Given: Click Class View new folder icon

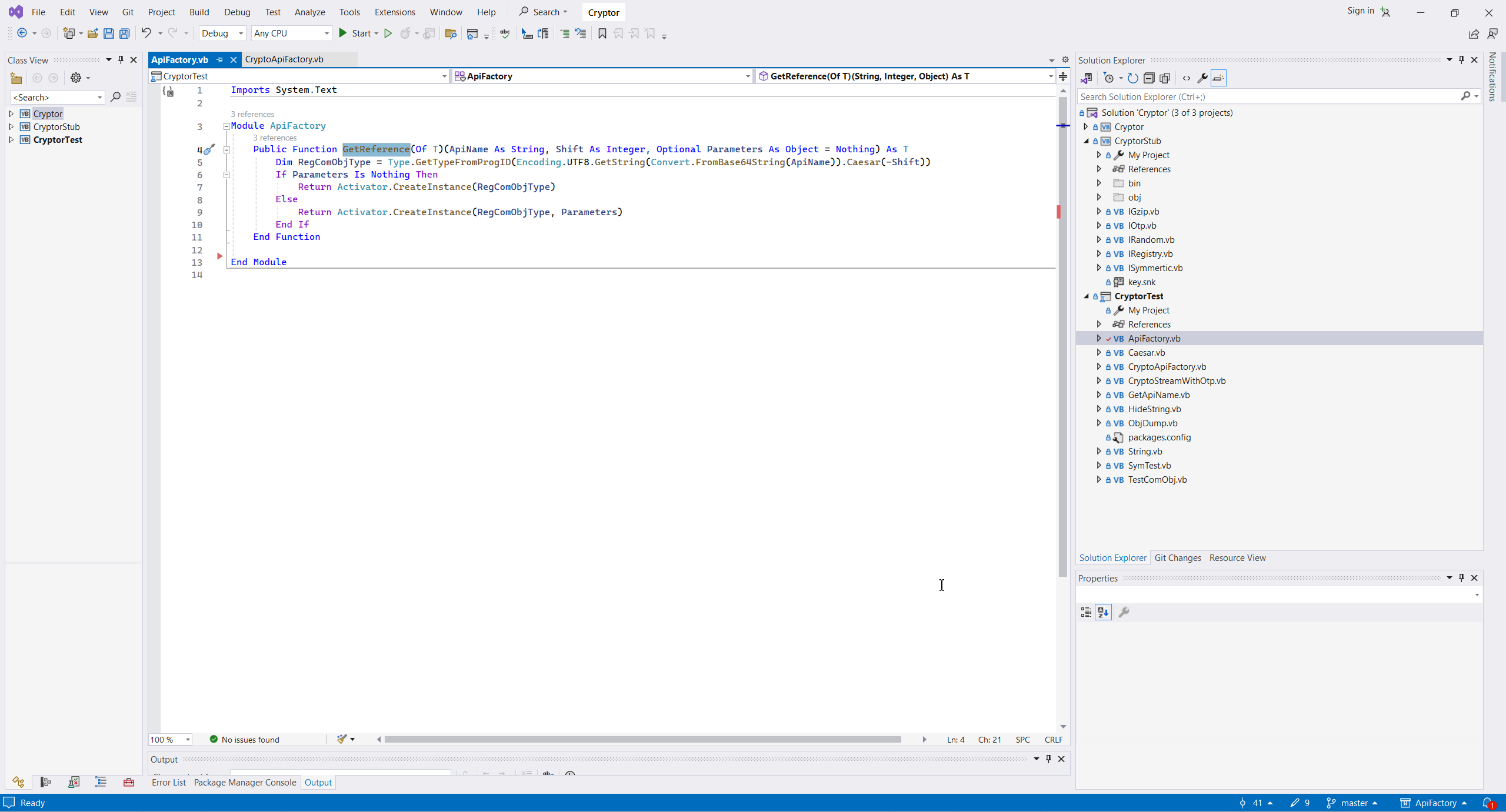Looking at the screenshot, I should [x=16, y=78].
